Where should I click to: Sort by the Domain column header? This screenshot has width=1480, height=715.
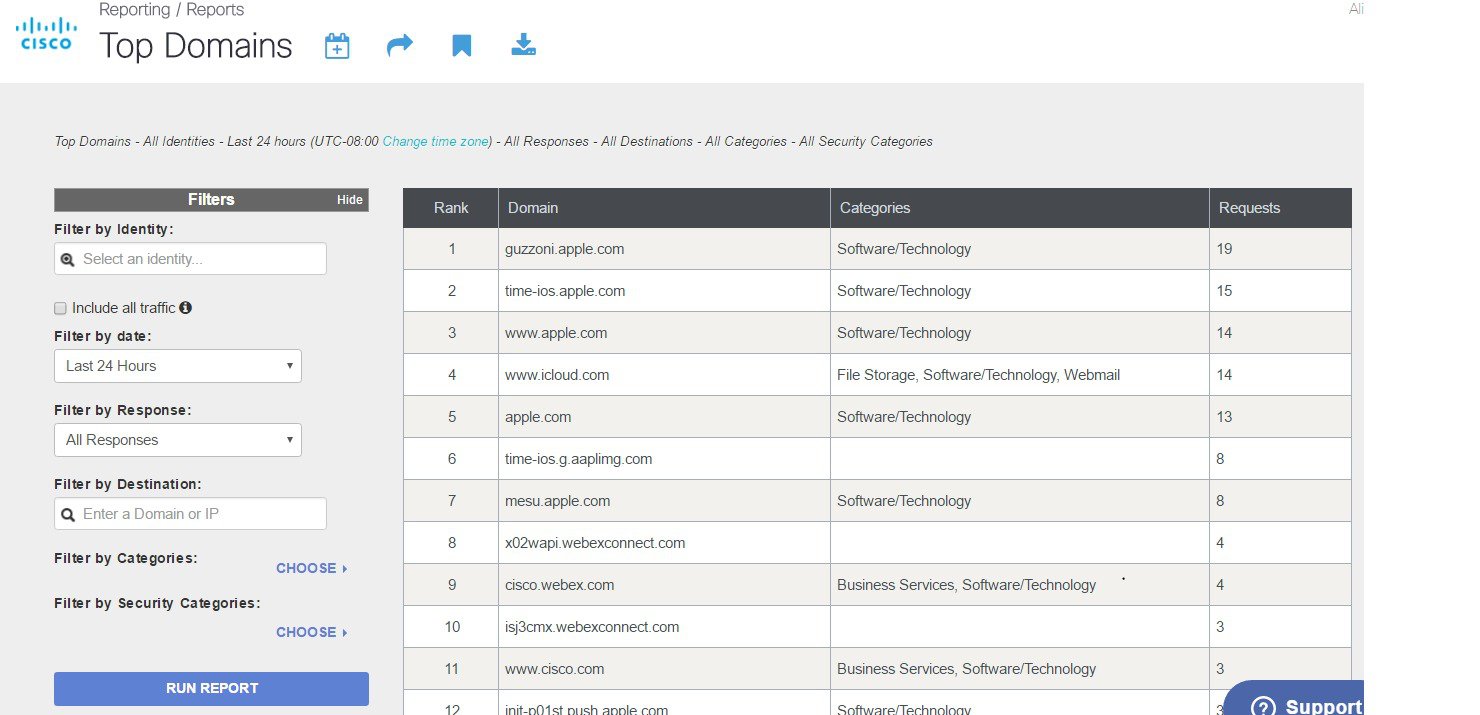[664, 208]
